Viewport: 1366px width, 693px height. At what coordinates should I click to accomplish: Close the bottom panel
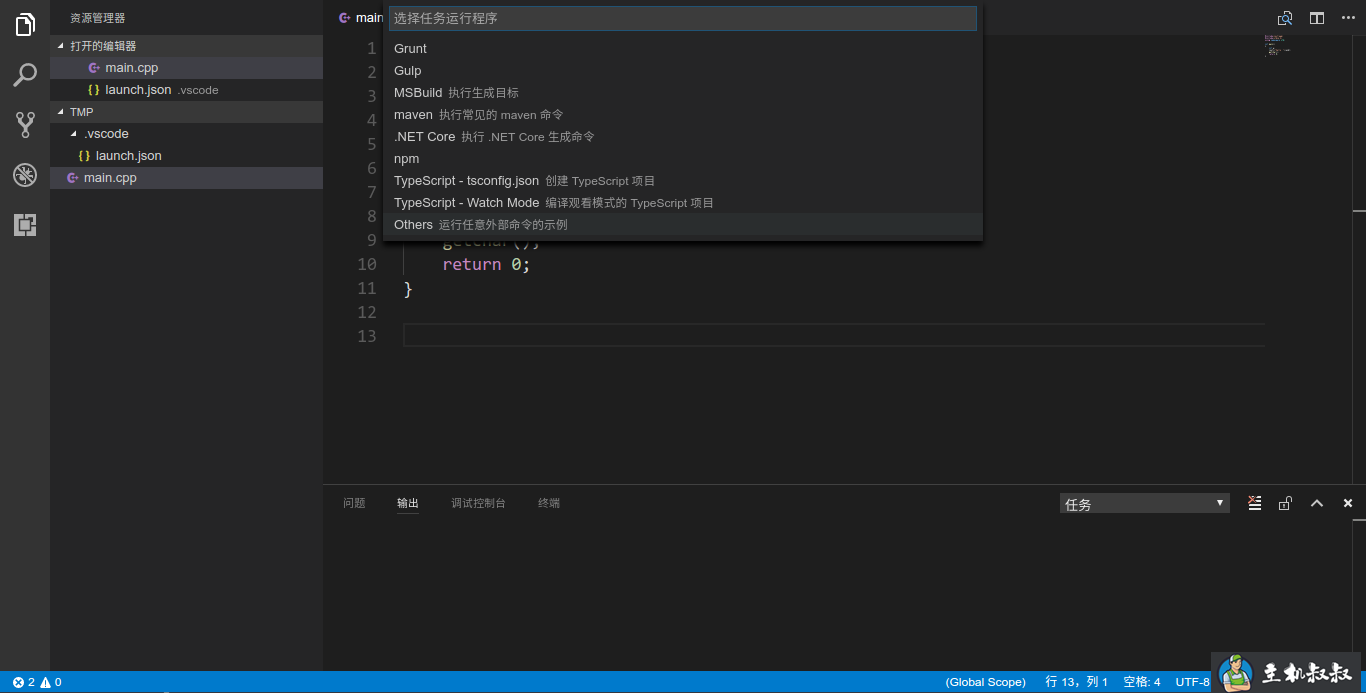coord(1348,503)
